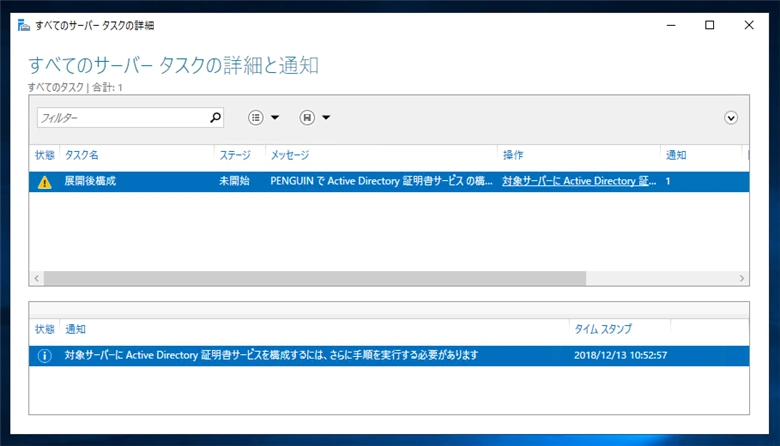Click the Server Manager window title icon
Image resolution: width=780 pixels, height=446 pixels.
point(23,25)
